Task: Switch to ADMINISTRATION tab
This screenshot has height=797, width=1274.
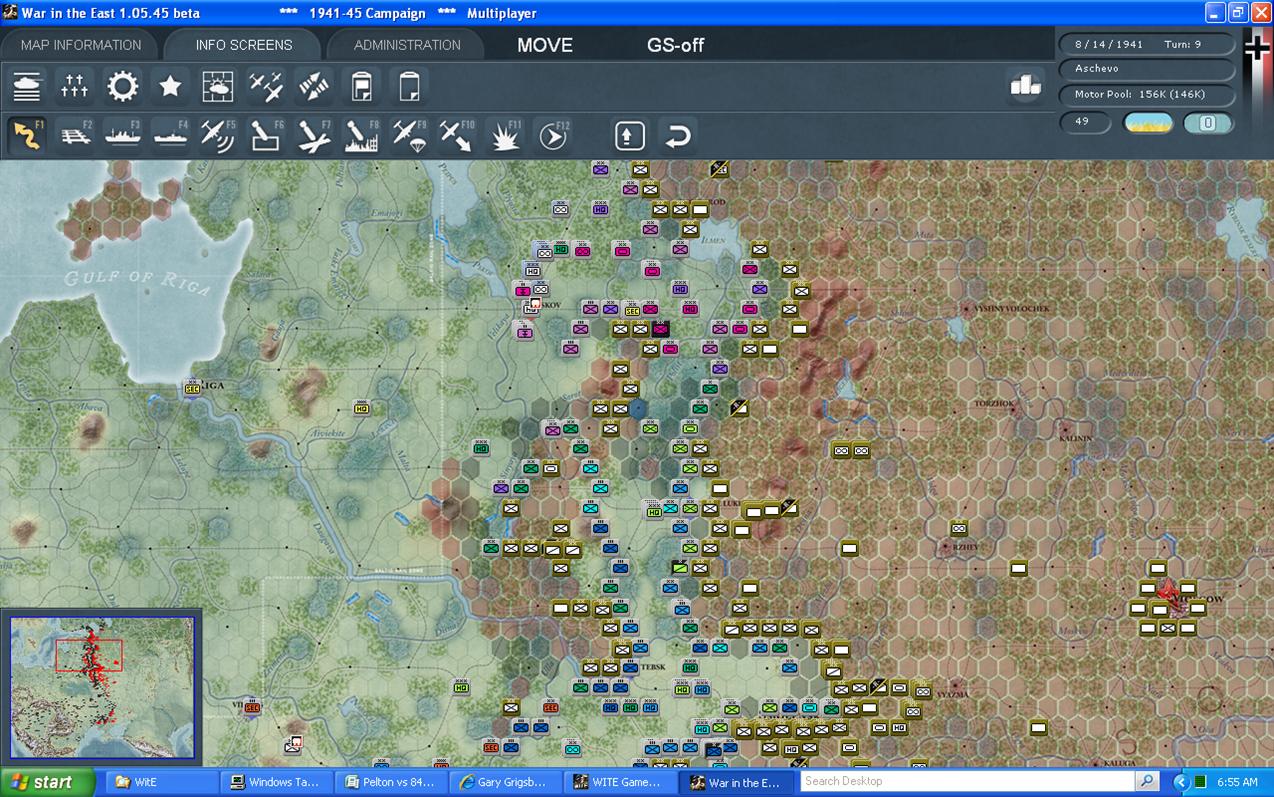Action: click(x=407, y=45)
